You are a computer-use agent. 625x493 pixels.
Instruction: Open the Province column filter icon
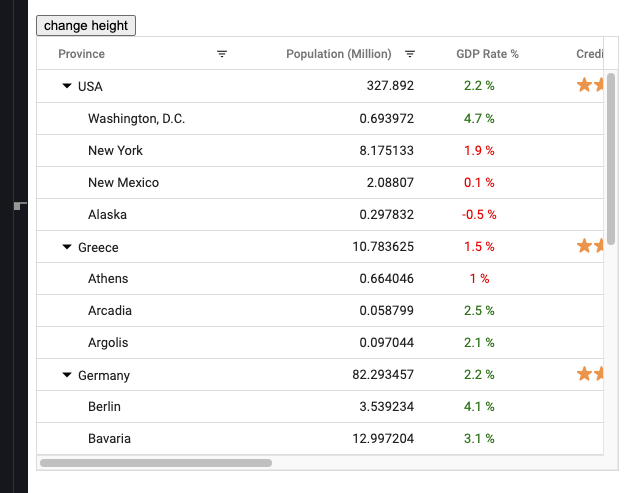[x=222, y=54]
